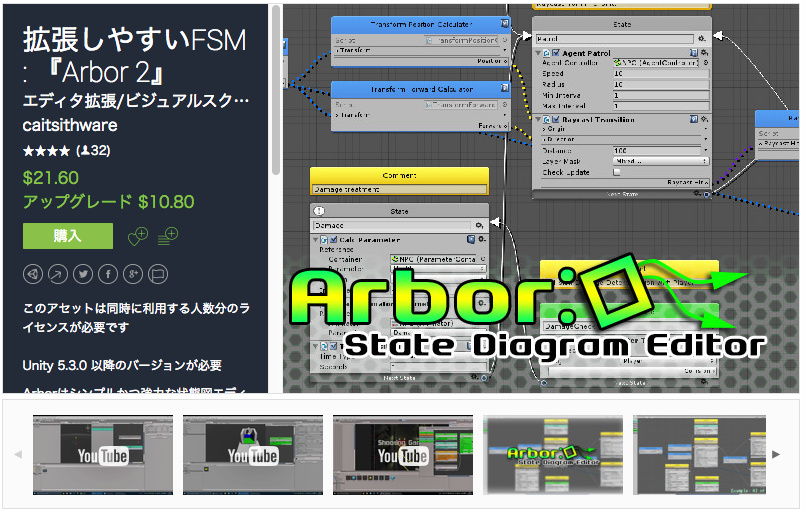Go to previous thumbnails with left arrow
804x512 pixels.
(x=18, y=455)
